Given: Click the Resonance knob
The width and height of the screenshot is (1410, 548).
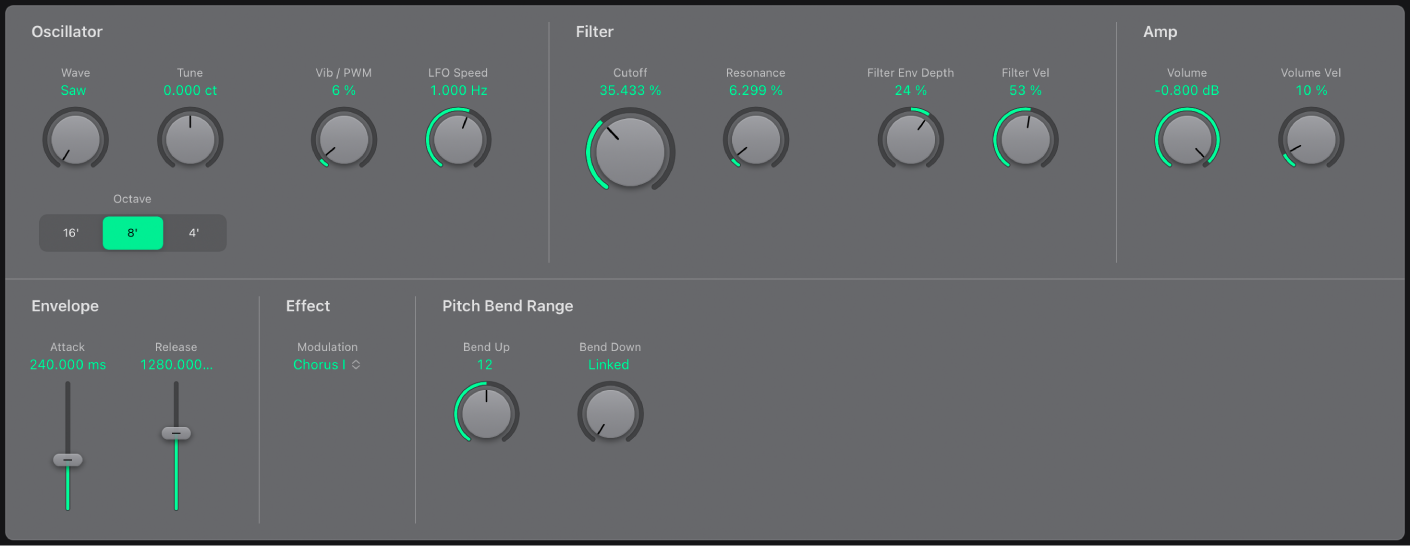Looking at the screenshot, I should click(756, 138).
